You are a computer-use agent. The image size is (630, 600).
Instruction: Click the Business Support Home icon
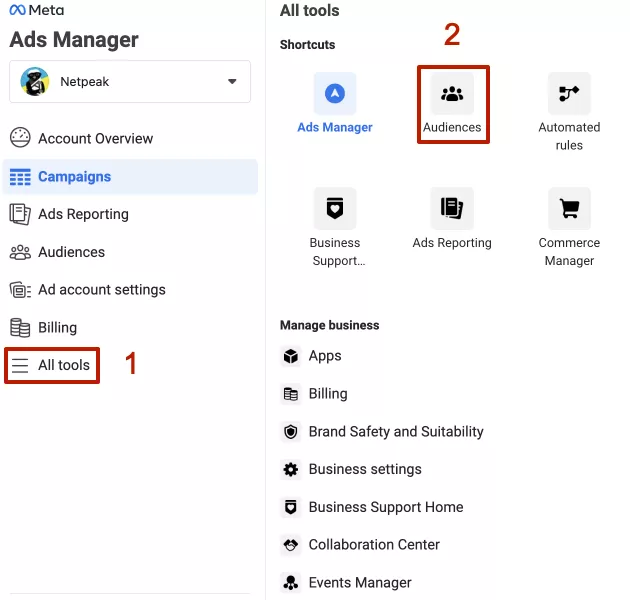pyautogui.click(x=290, y=507)
